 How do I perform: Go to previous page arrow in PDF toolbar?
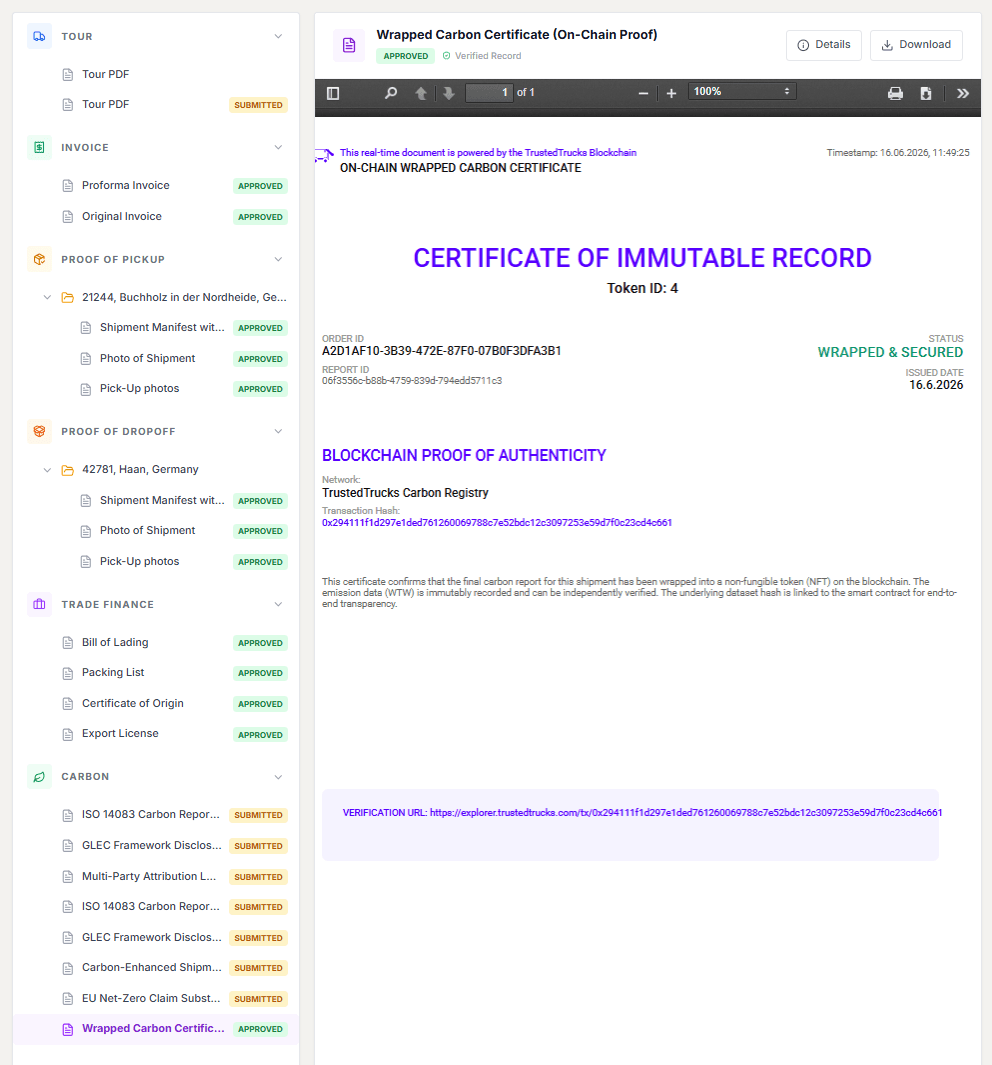click(x=421, y=93)
